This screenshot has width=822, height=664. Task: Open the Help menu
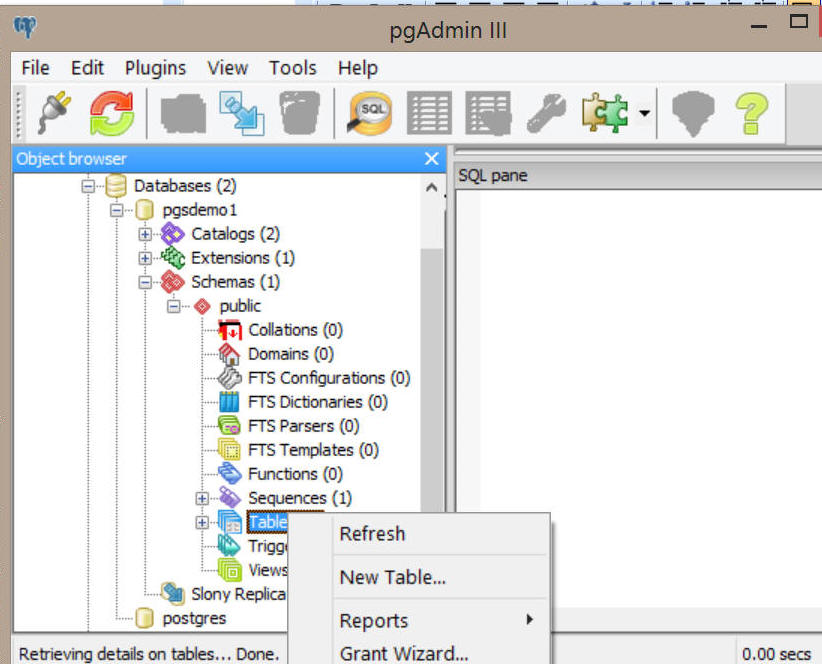click(x=358, y=68)
